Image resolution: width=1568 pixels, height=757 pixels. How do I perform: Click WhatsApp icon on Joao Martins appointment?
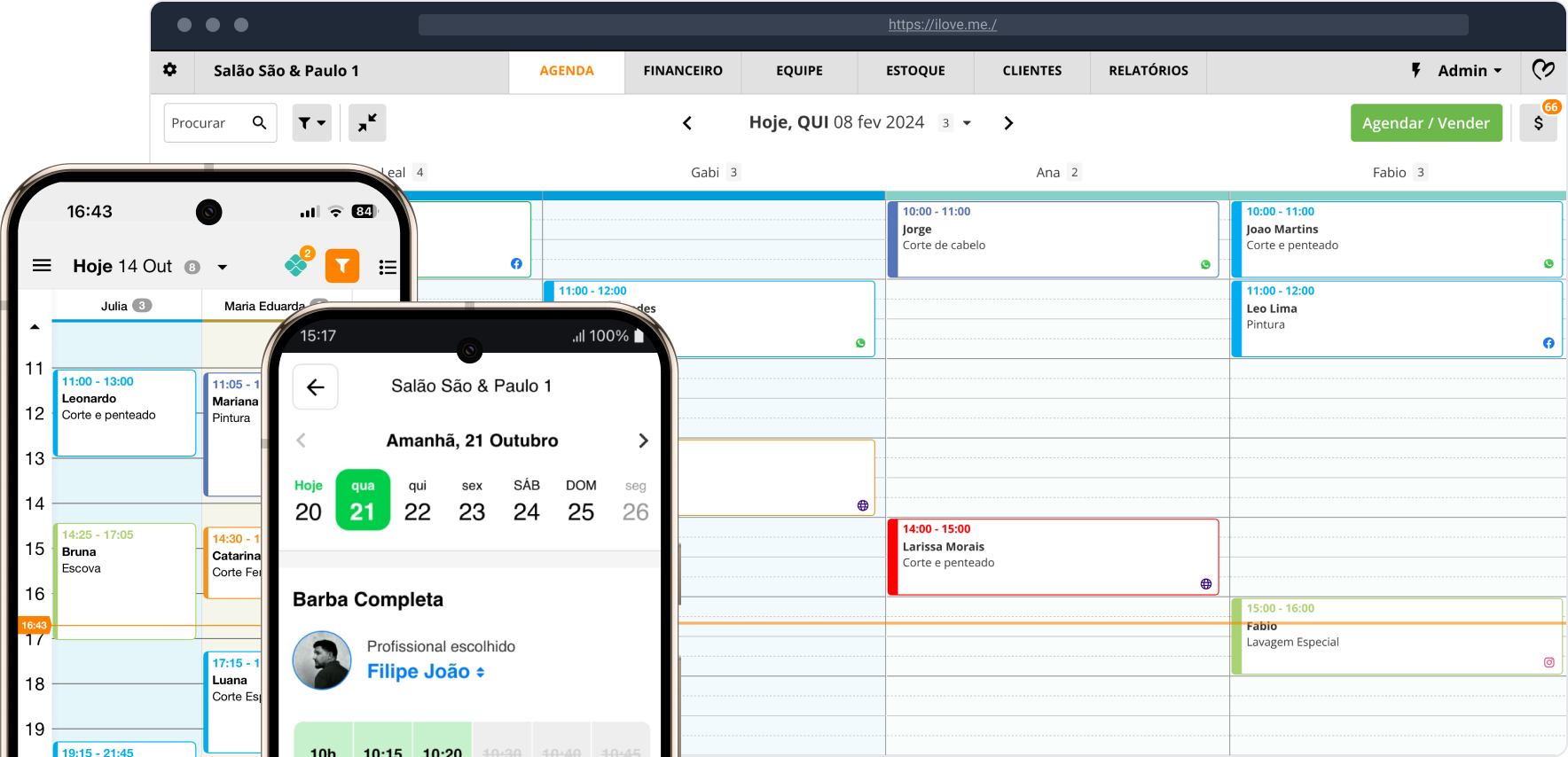coord(1548,264)
